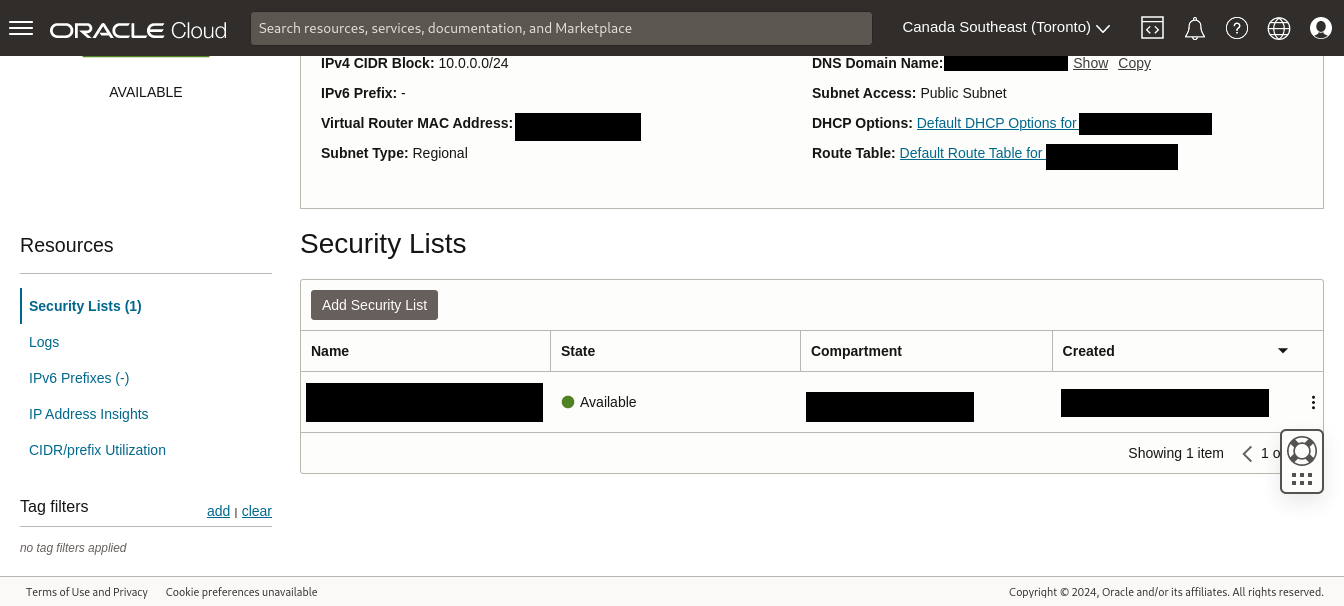Open the language globe menu
The image size is (1344, 606).
[x=1279, y=28]
